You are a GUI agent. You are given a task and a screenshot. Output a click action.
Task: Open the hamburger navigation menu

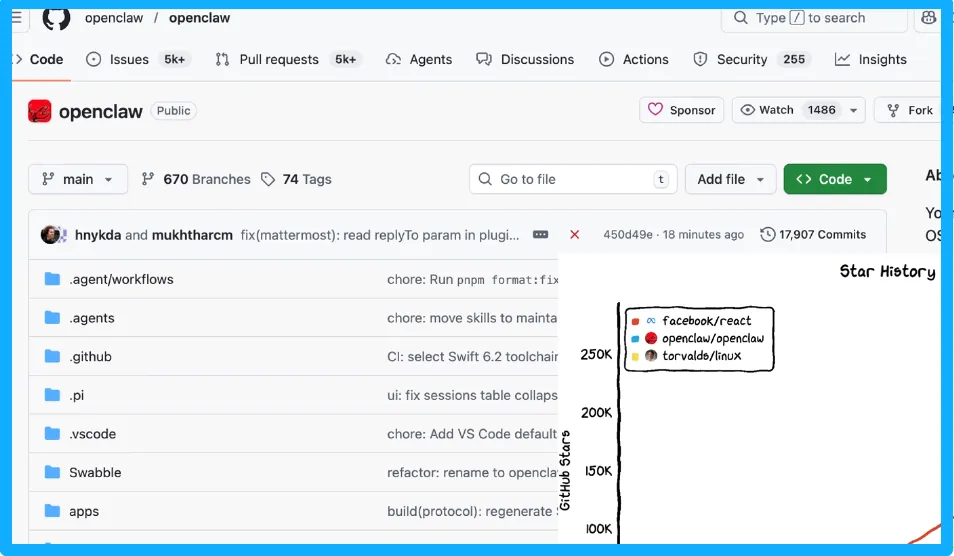click(17, 17)
